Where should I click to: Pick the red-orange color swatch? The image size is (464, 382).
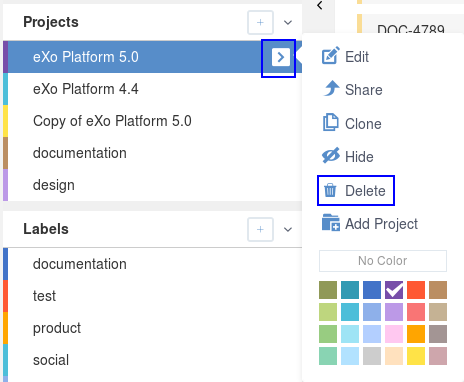[416, 290]
